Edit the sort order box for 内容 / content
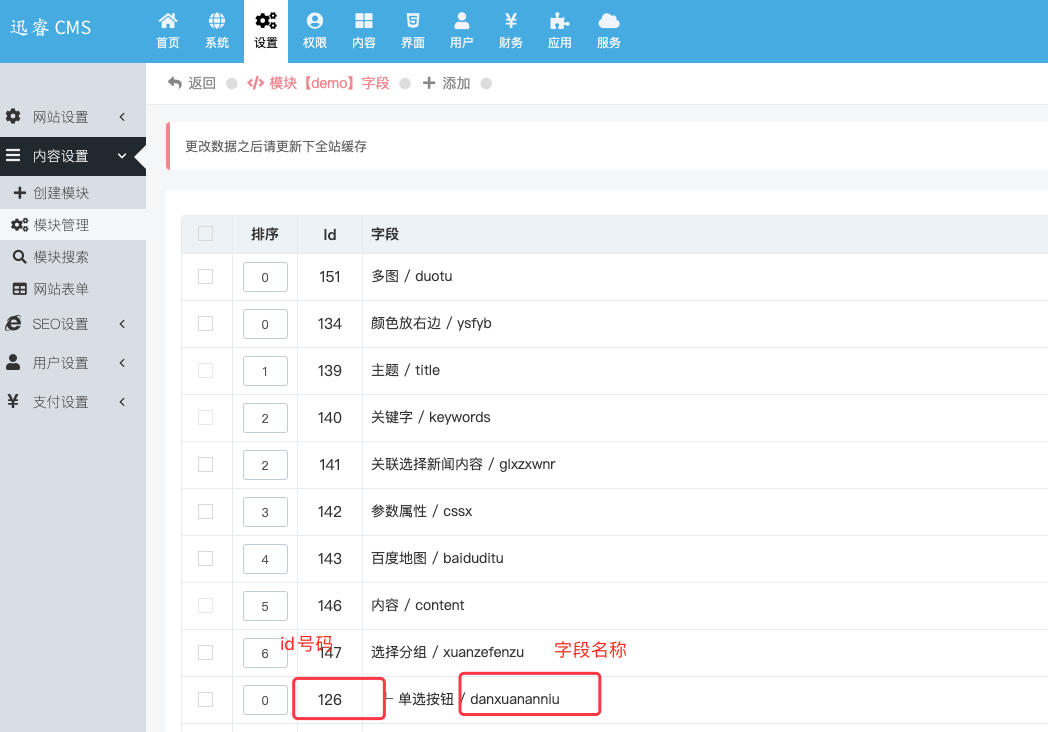1048x732 pixels. [x=265, y=606]
